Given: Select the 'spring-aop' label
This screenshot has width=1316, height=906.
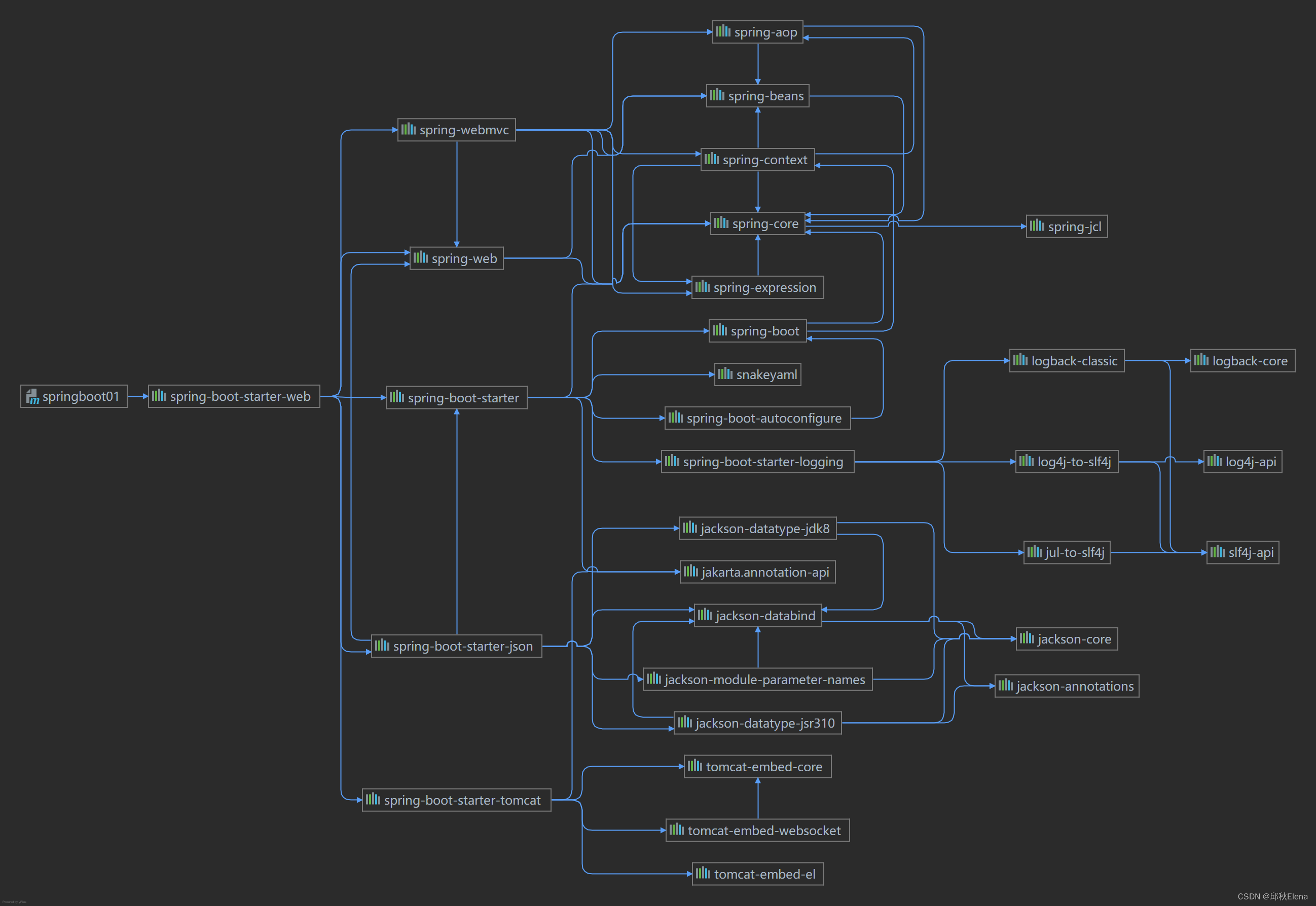Looking at the screenshot, I should point(765,32).
